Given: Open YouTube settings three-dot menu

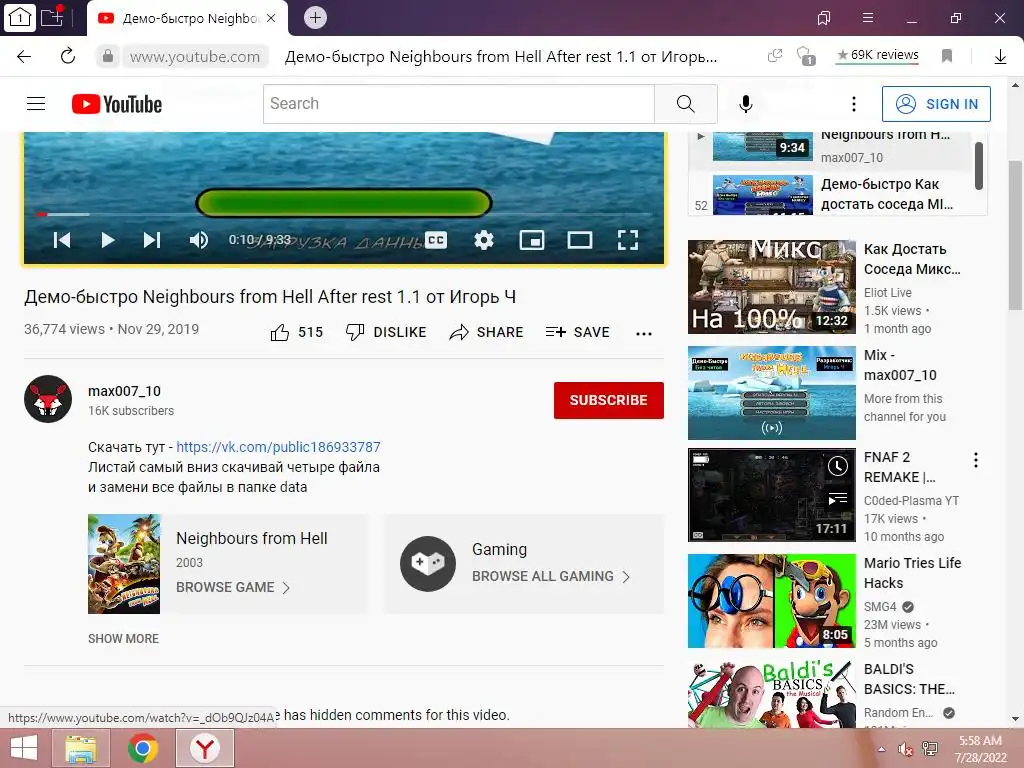Looking at the screenshot, I should coord(854,104).
